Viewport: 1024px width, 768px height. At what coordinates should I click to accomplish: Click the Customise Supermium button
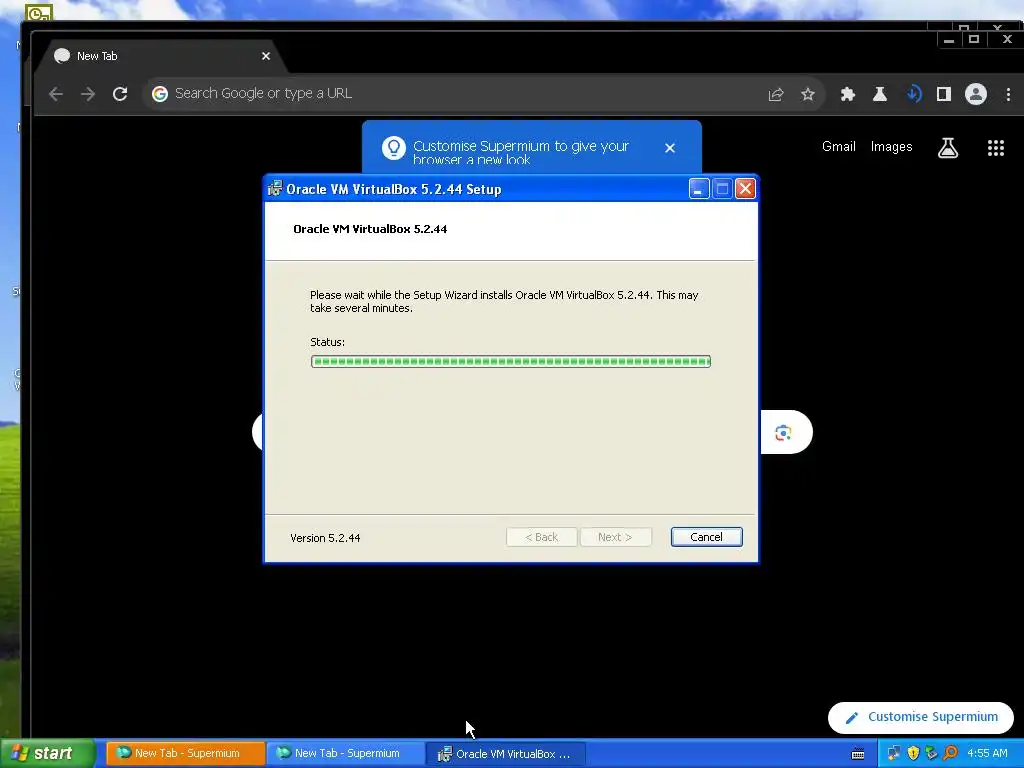tap(921, 717)
